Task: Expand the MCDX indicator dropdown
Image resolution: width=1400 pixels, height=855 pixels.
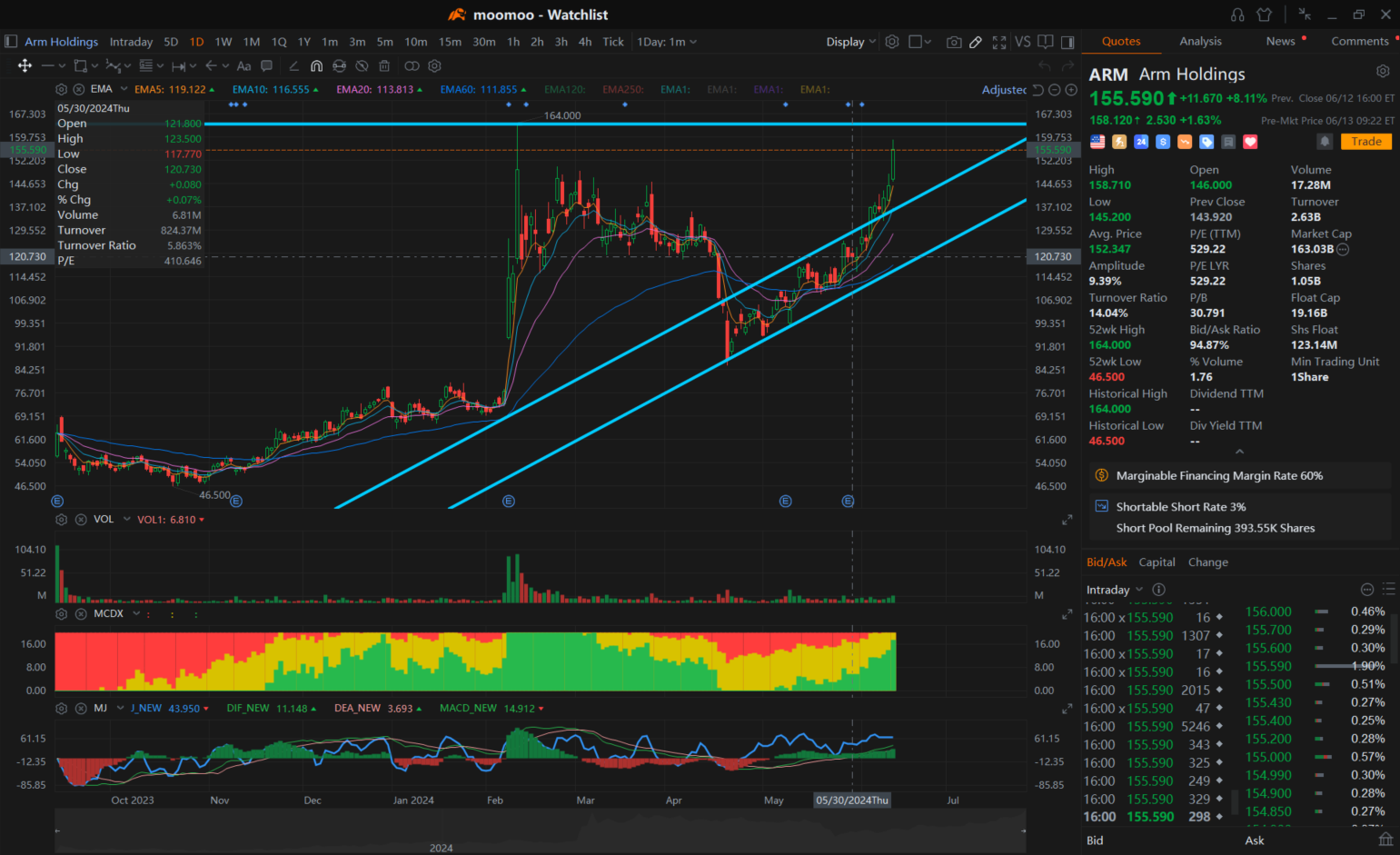Action: click(136, 614)
